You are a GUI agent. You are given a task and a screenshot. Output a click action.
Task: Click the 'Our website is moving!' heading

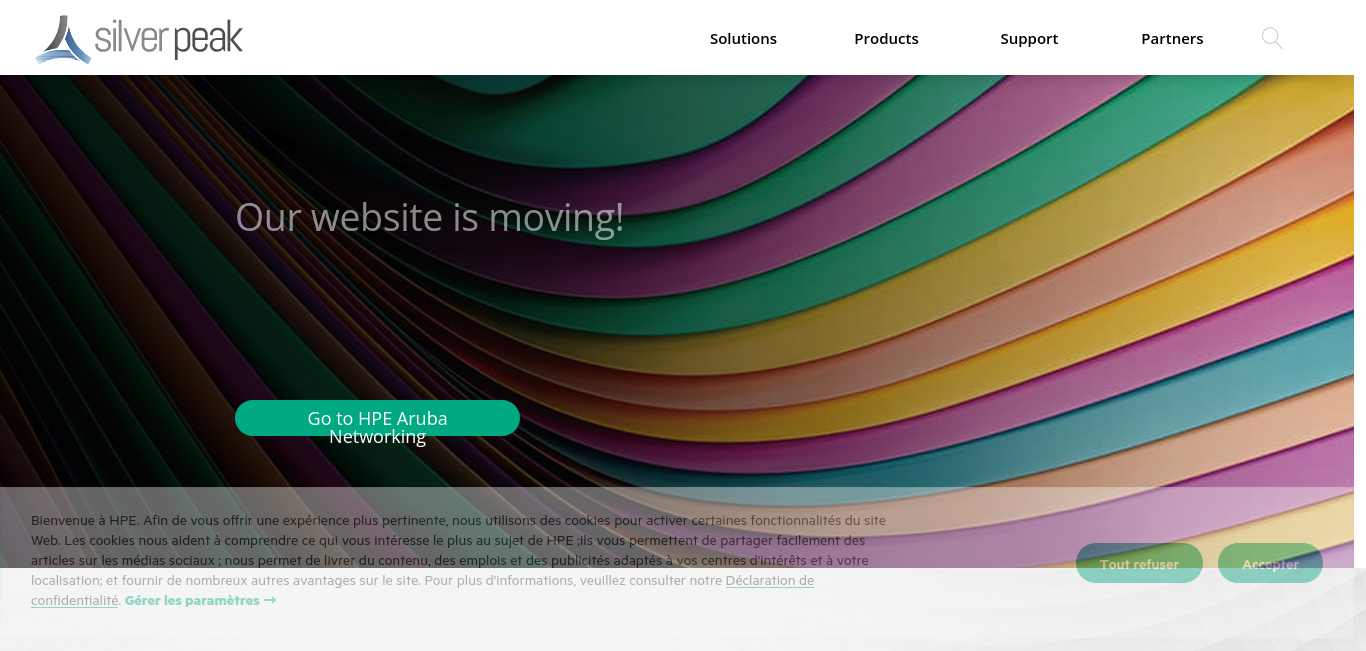(x=430, y=217)
